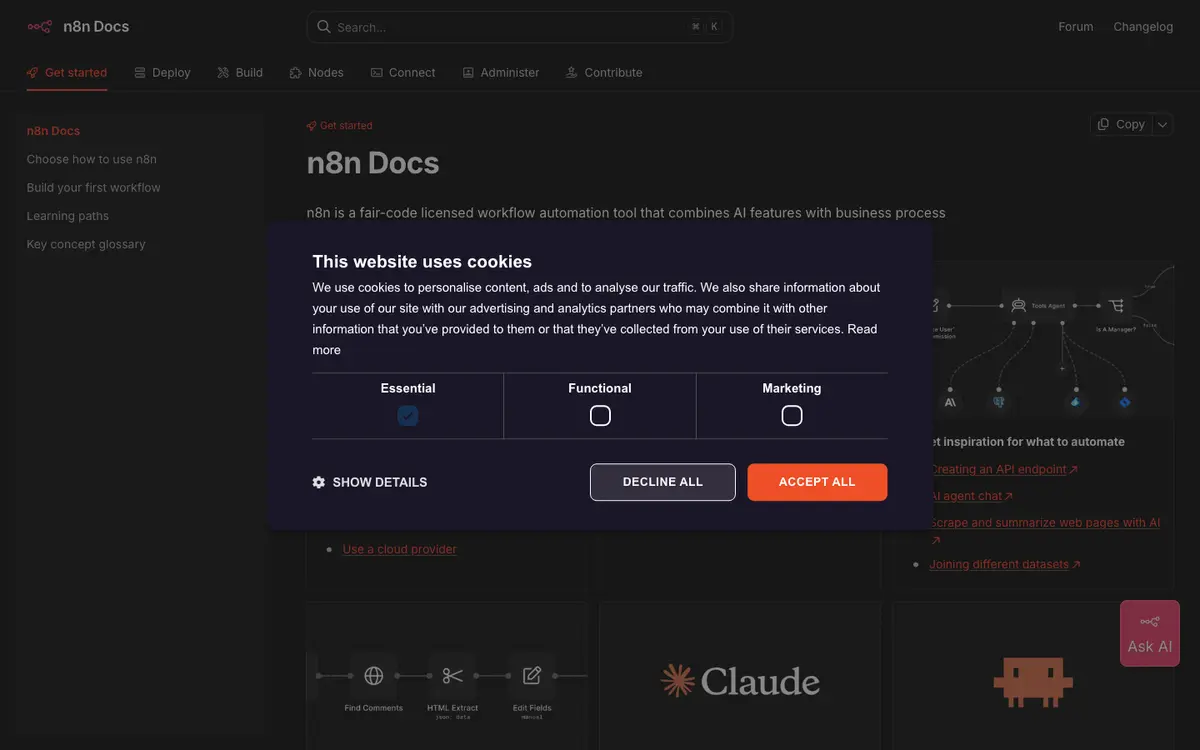Select n8n Docs in sidebar
1200x750 pixels.
click(54, 131)
